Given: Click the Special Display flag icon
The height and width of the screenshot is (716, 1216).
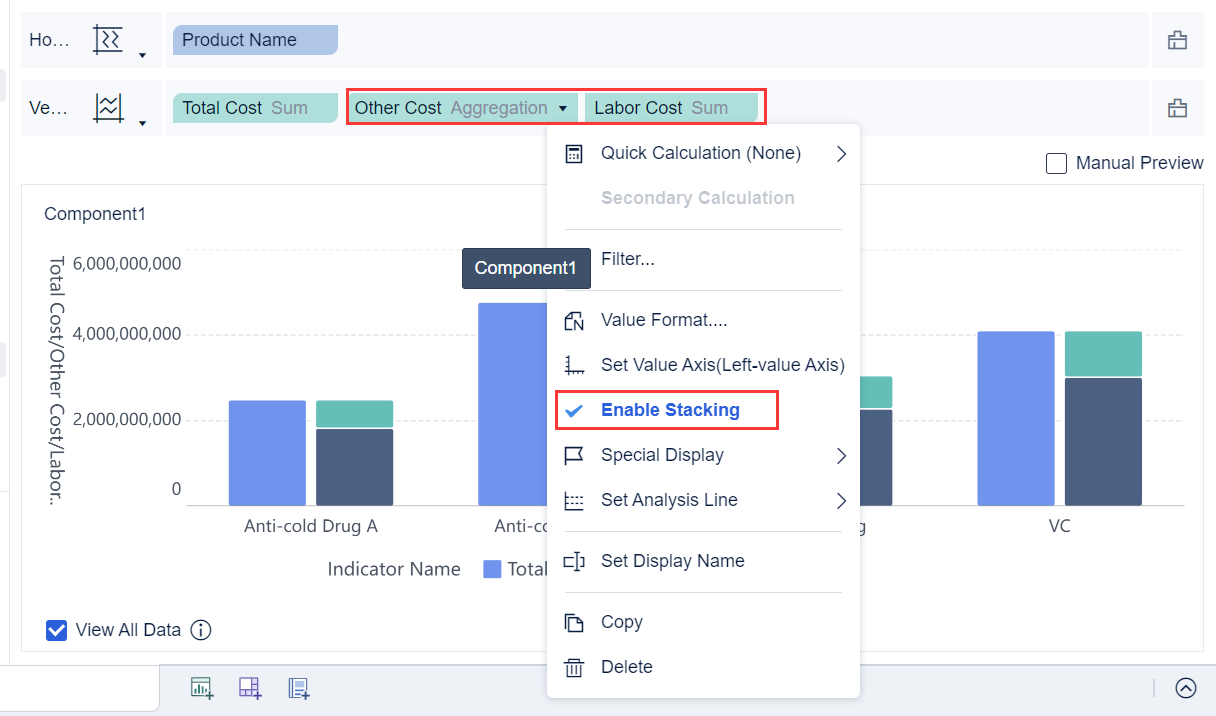Looking at the screenshot, I should click(574, 455).
